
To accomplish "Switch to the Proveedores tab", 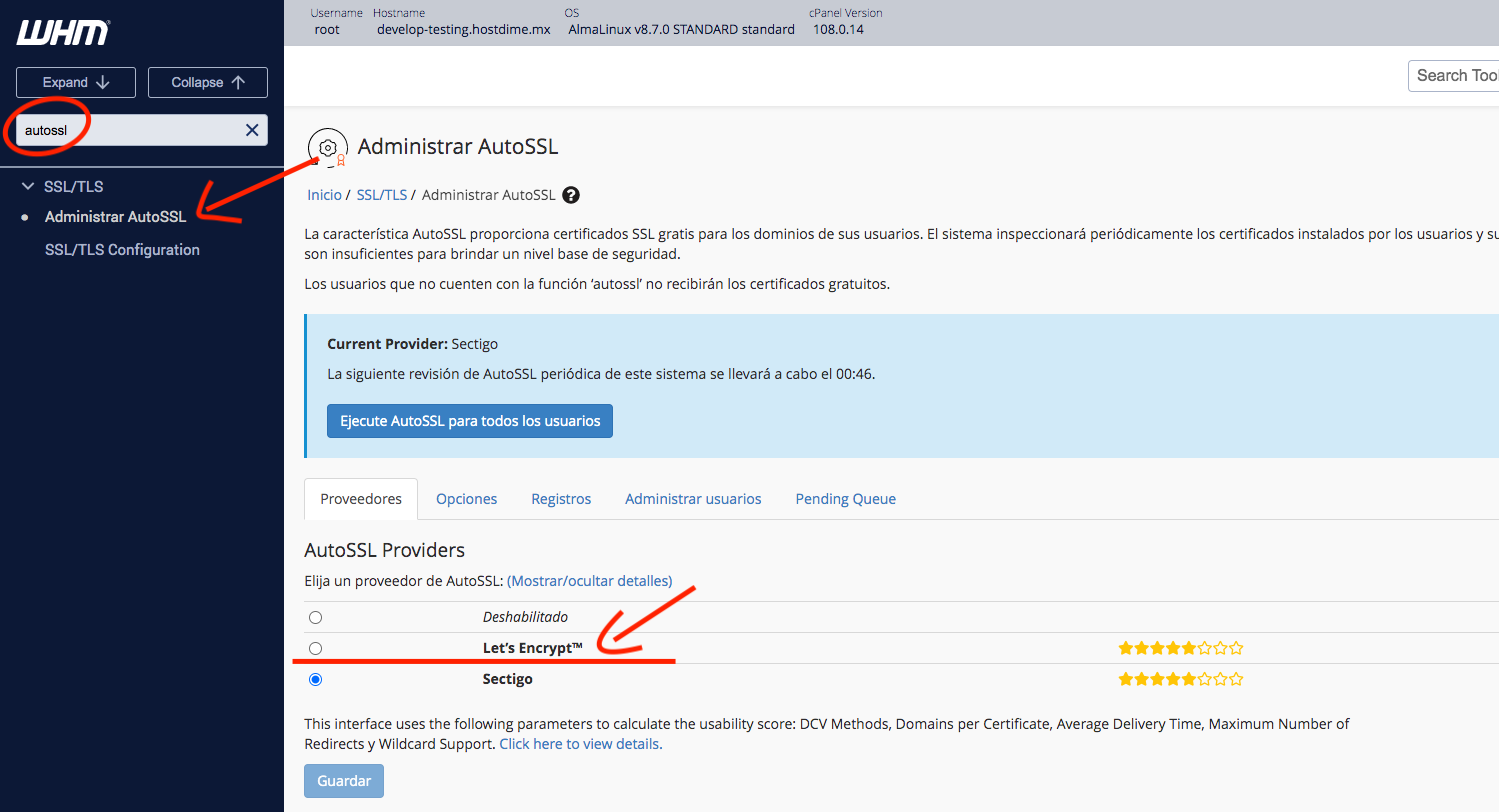I will coord(361,499).
